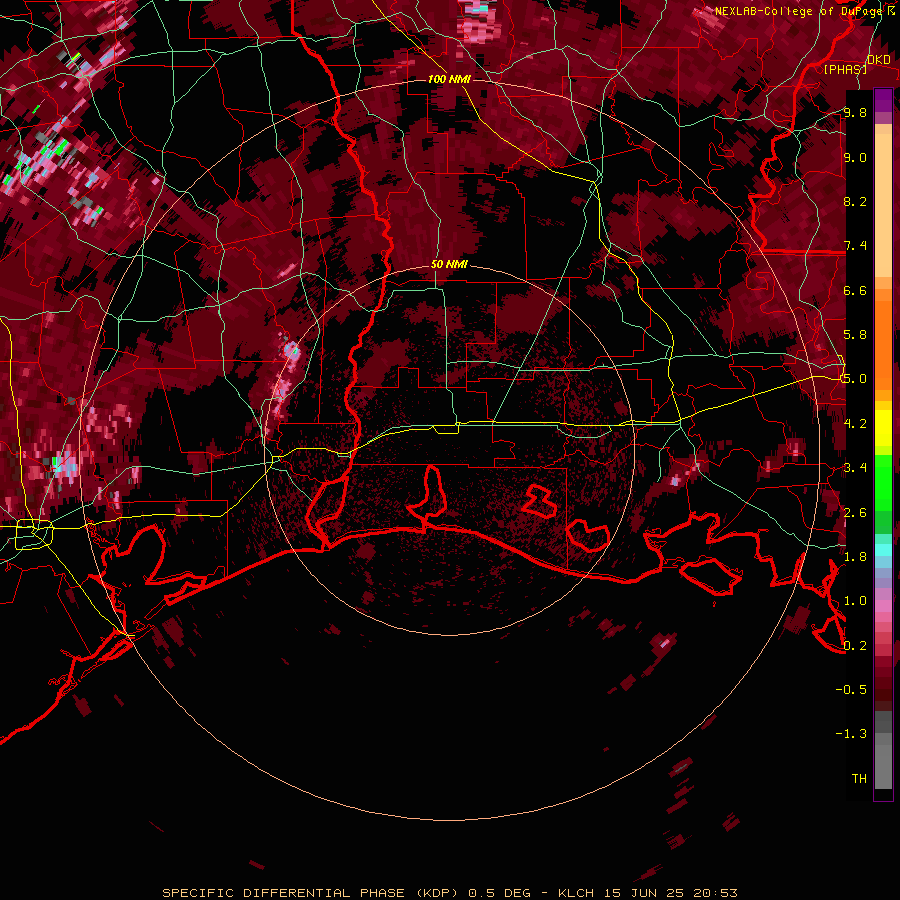Pick the cyan band beside 1.8
900x900 pixels.
883,550
